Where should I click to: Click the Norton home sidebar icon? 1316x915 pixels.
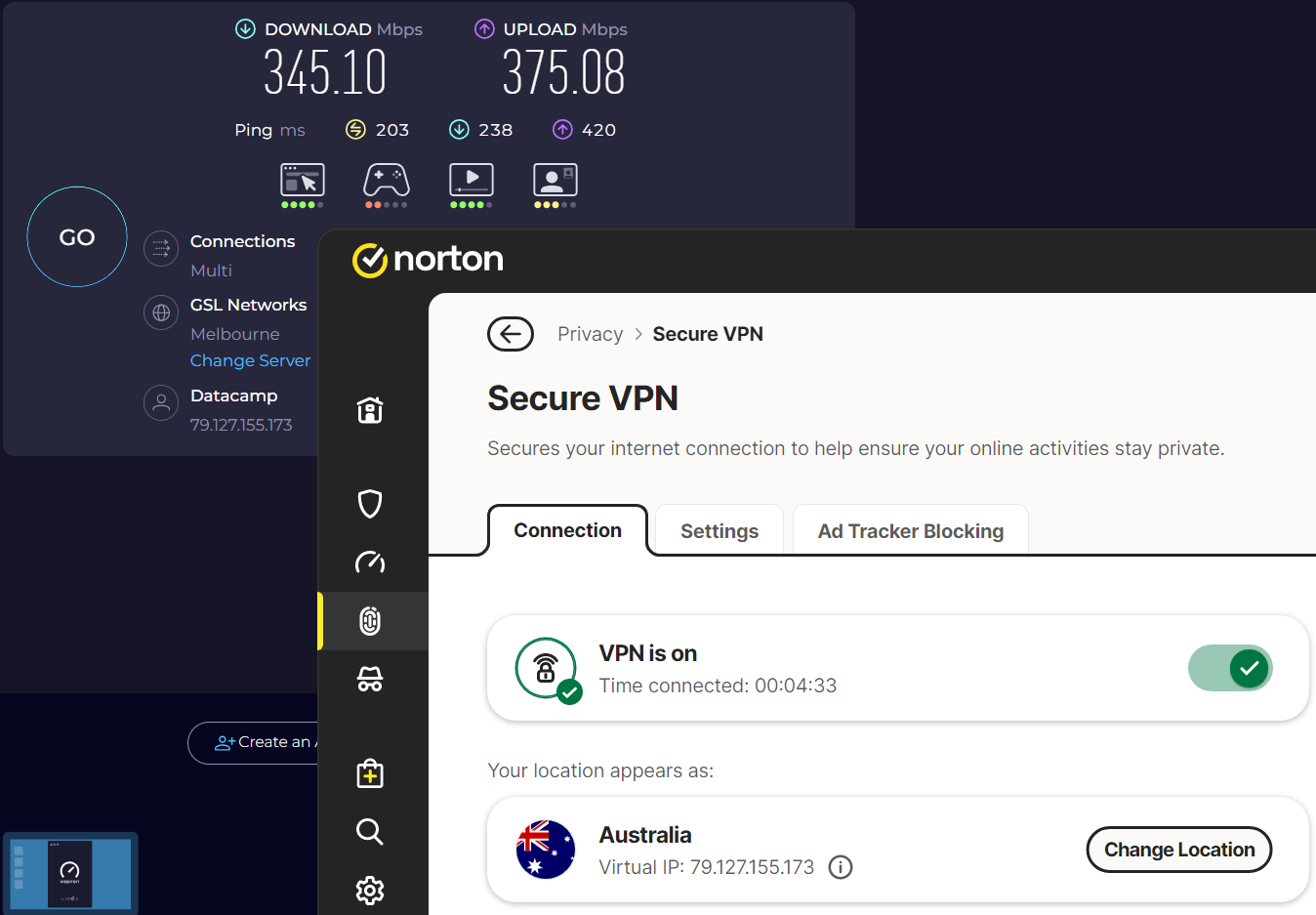[370, 410]
